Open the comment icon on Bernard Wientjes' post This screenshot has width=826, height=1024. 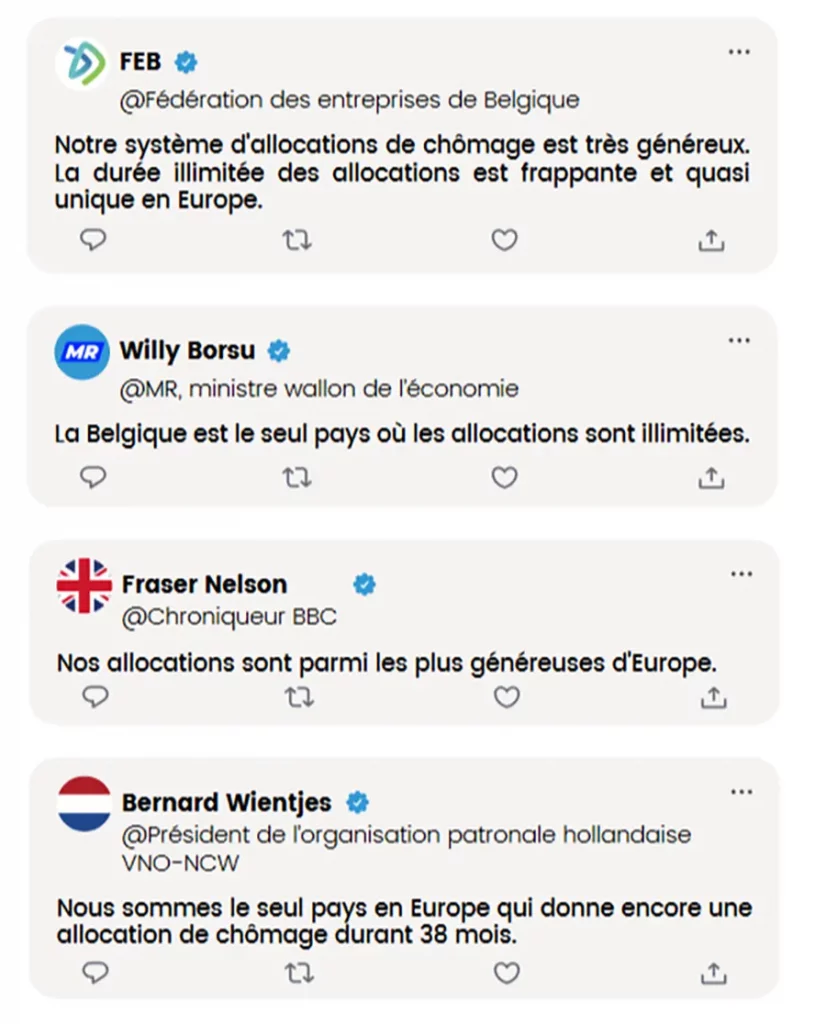(x=95, y=970)
